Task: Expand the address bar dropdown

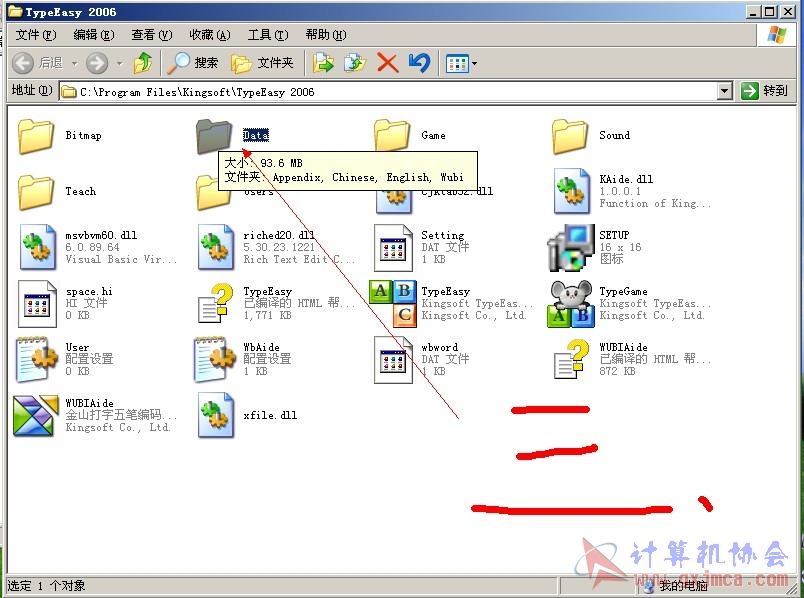Action: [724, 91]
